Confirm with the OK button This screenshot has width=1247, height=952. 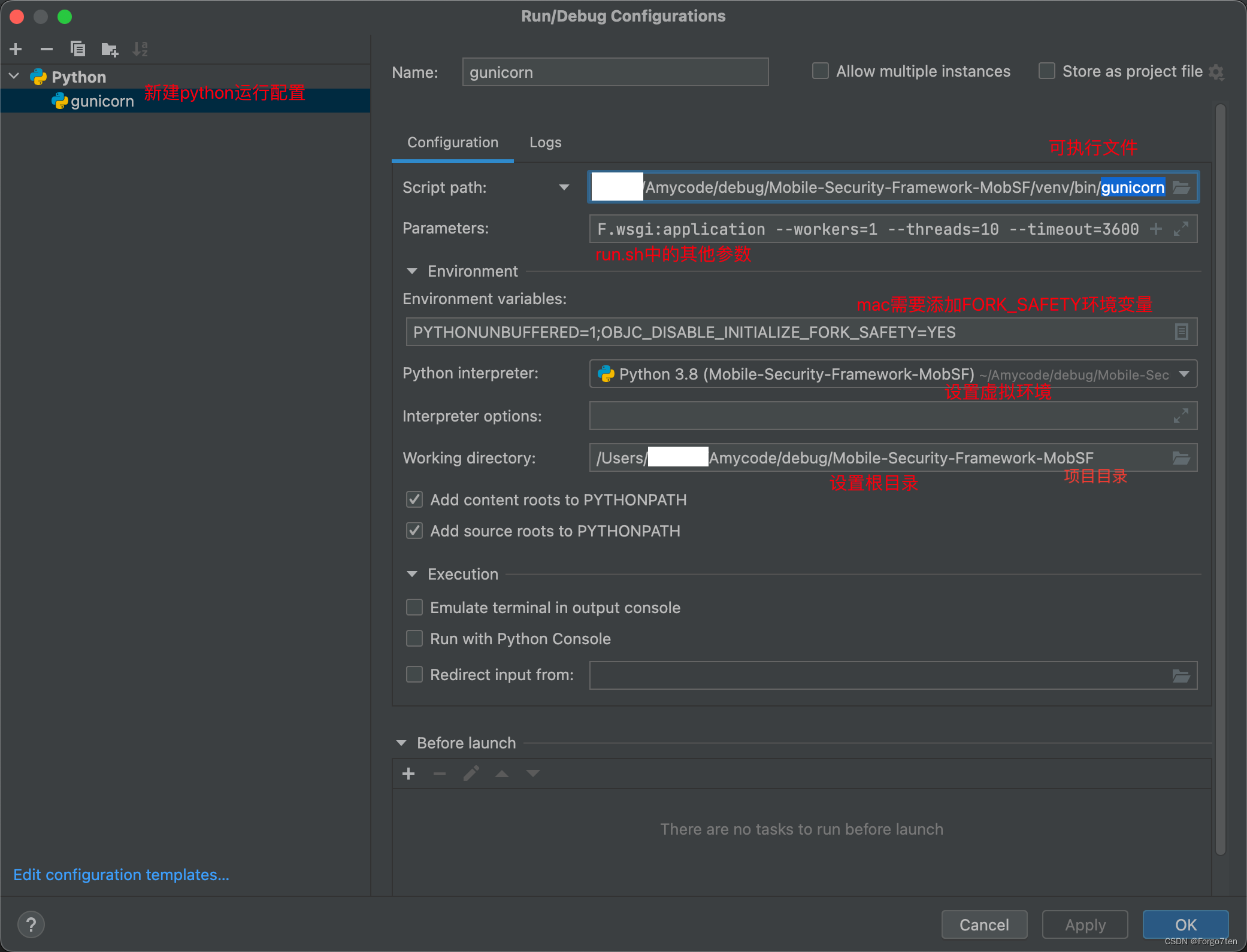coord(1185,925)
